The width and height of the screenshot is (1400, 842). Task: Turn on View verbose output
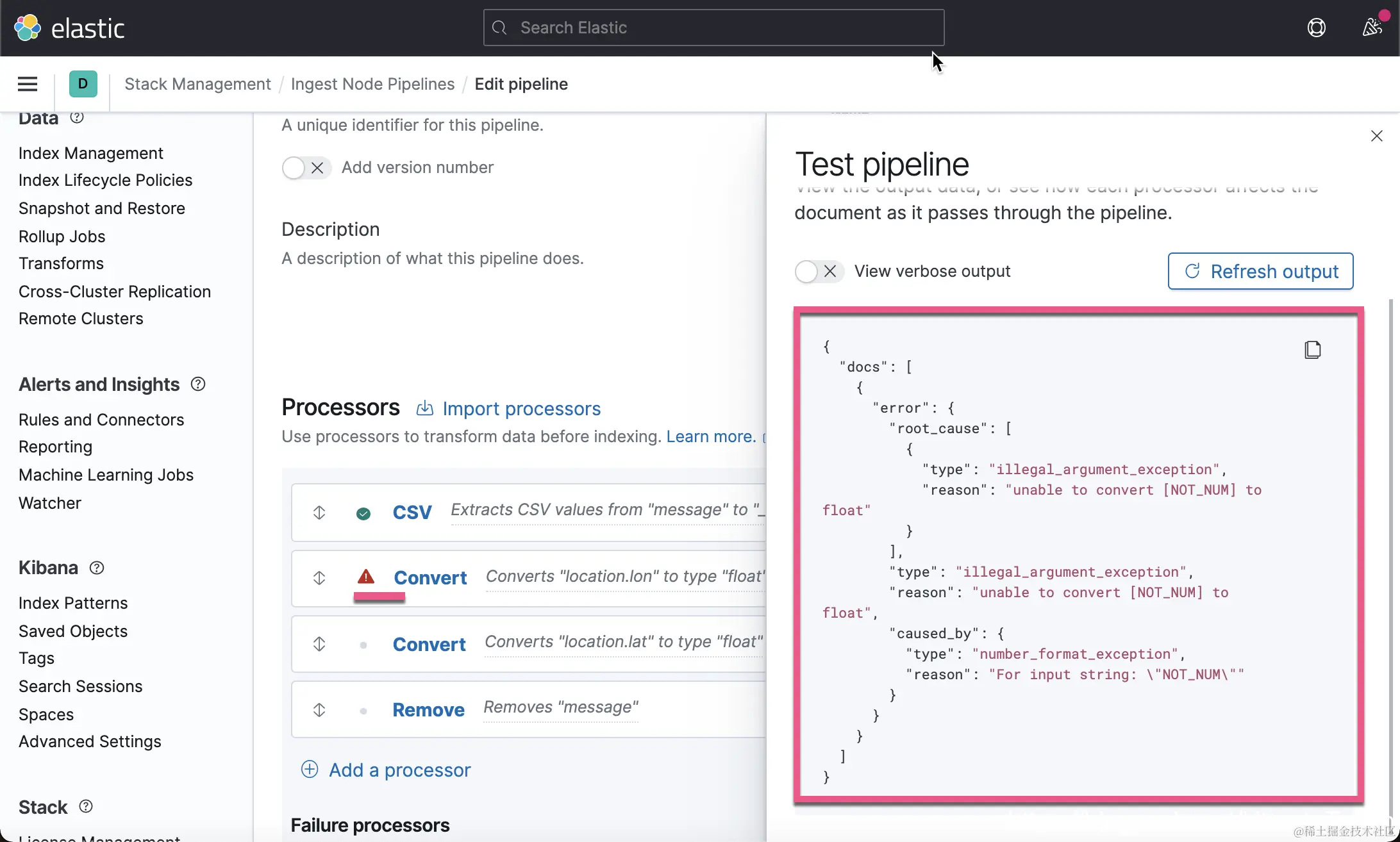click(x=819, y=272)
